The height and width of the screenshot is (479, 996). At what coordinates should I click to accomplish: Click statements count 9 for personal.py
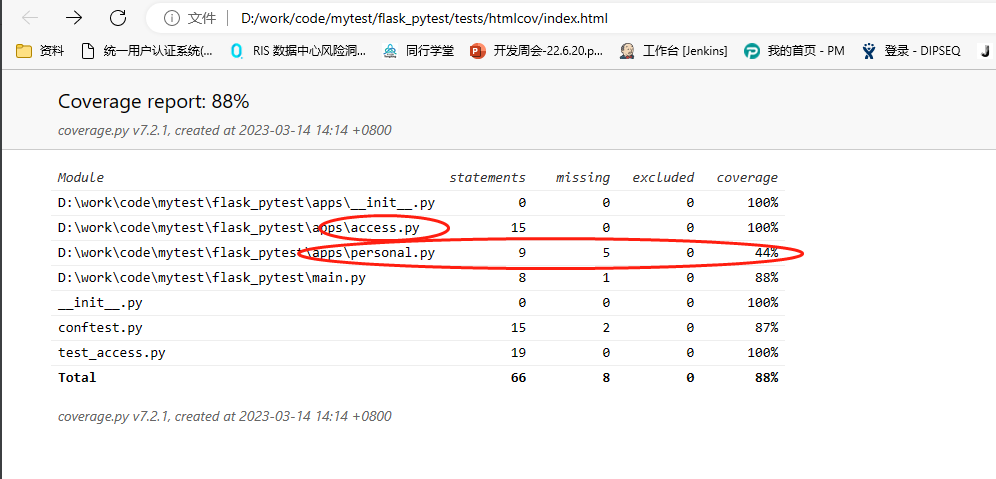(x=522, y=253)
